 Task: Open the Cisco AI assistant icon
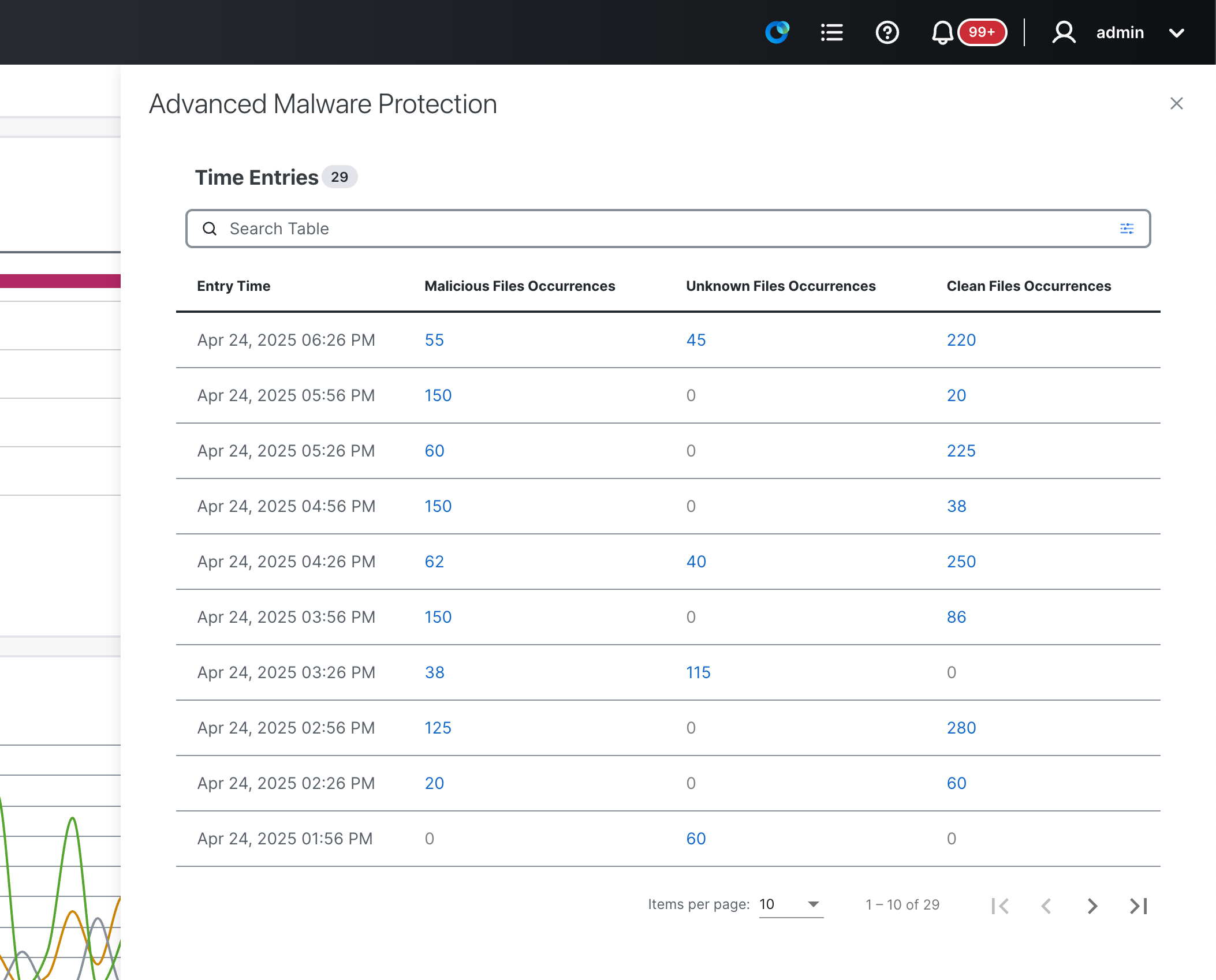tap(777, 32)
